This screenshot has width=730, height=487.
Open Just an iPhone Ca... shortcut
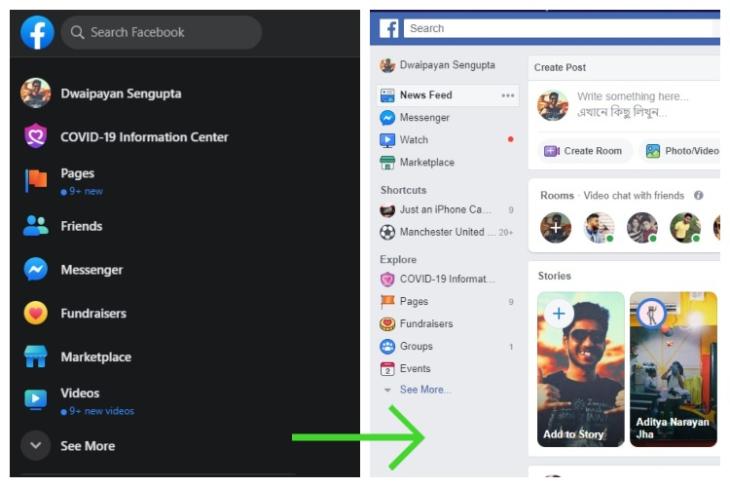coord(435,210)
